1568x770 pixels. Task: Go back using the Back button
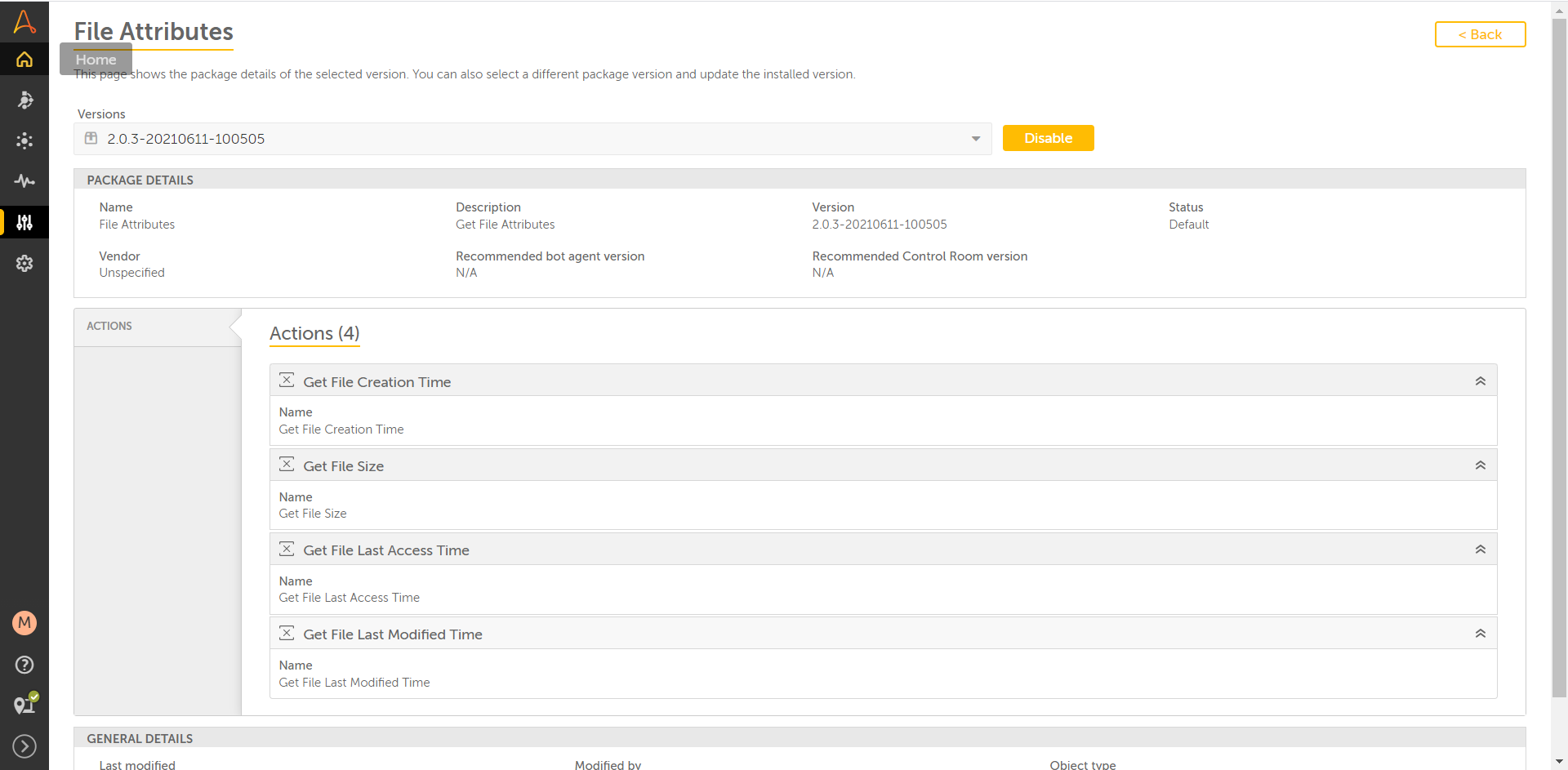tap(1480, 34)
